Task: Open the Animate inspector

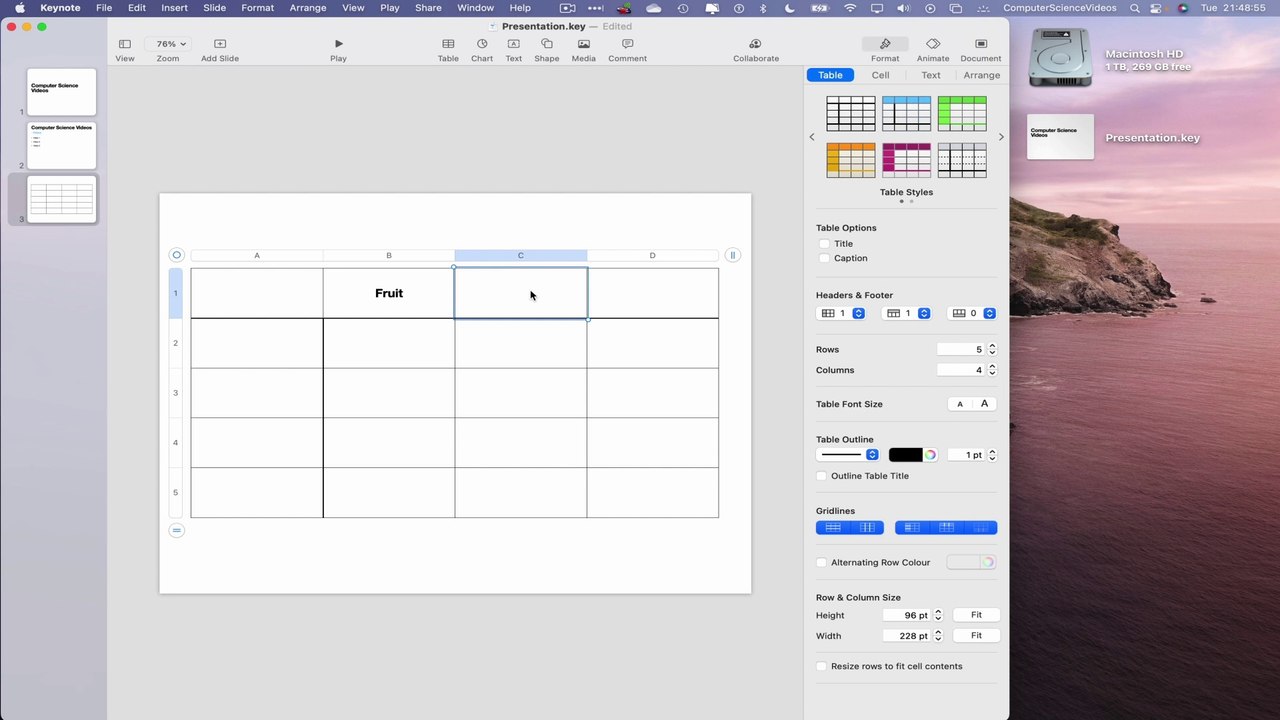Action: tap(933, 49)
